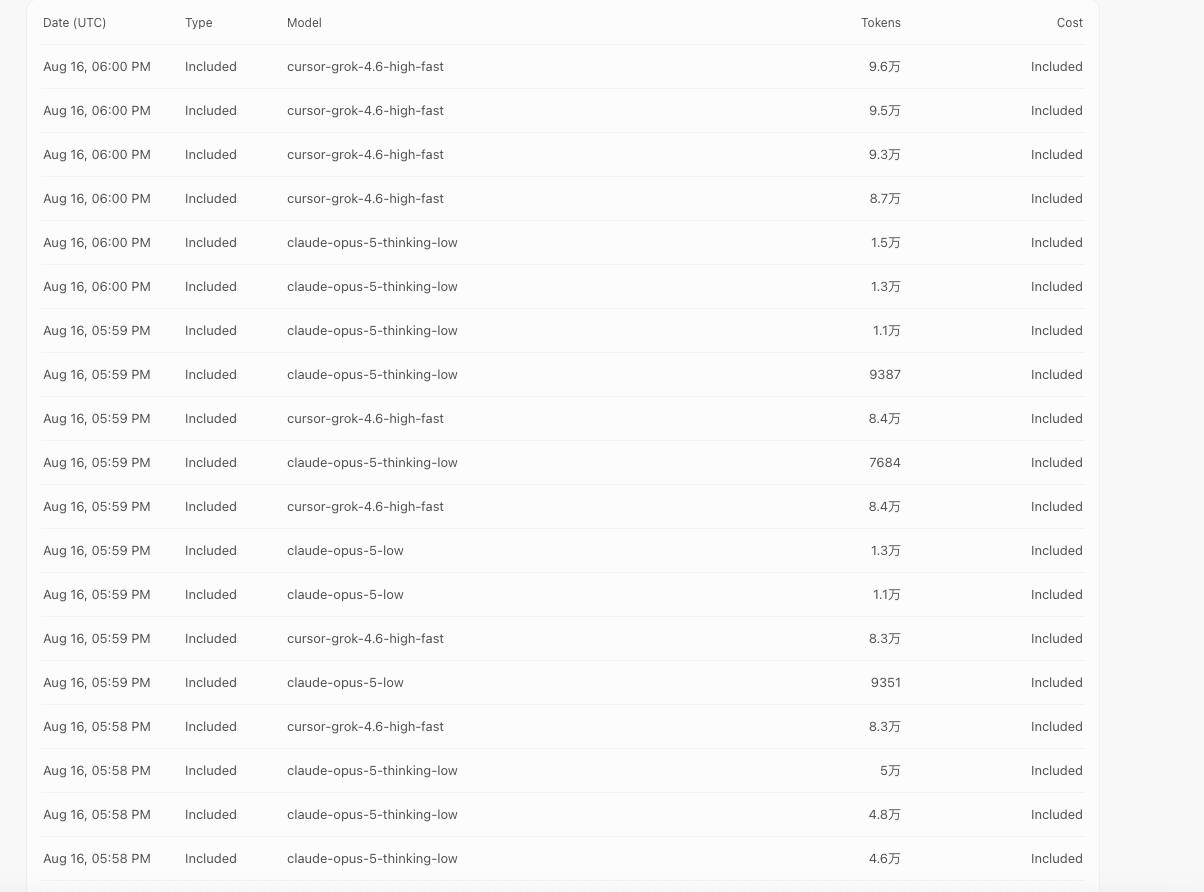Click the model name in the 7684-token row

(372, 463)
